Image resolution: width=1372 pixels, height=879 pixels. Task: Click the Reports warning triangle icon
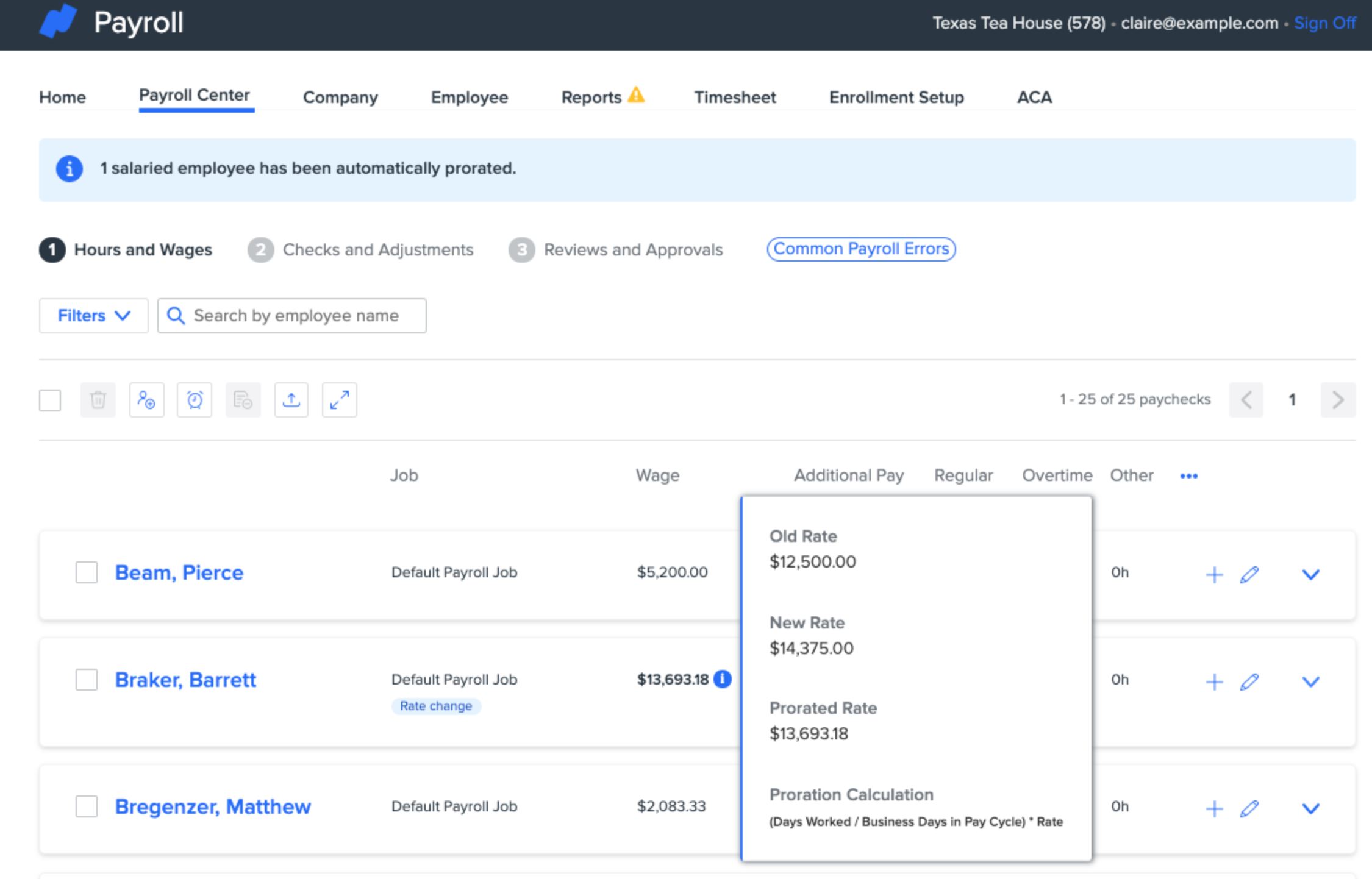(636, 95)
